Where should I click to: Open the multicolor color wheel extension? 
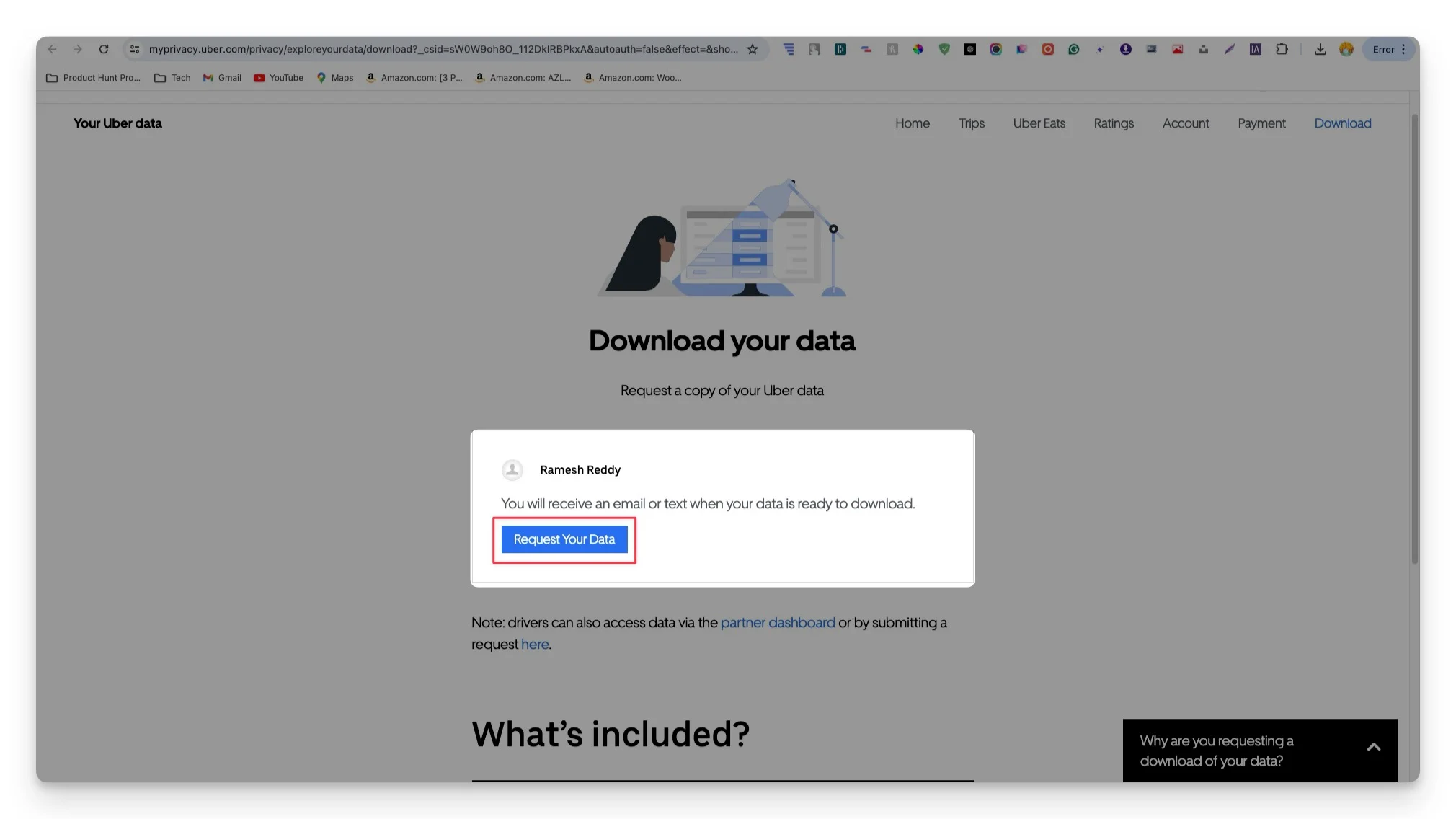(918, 49)
